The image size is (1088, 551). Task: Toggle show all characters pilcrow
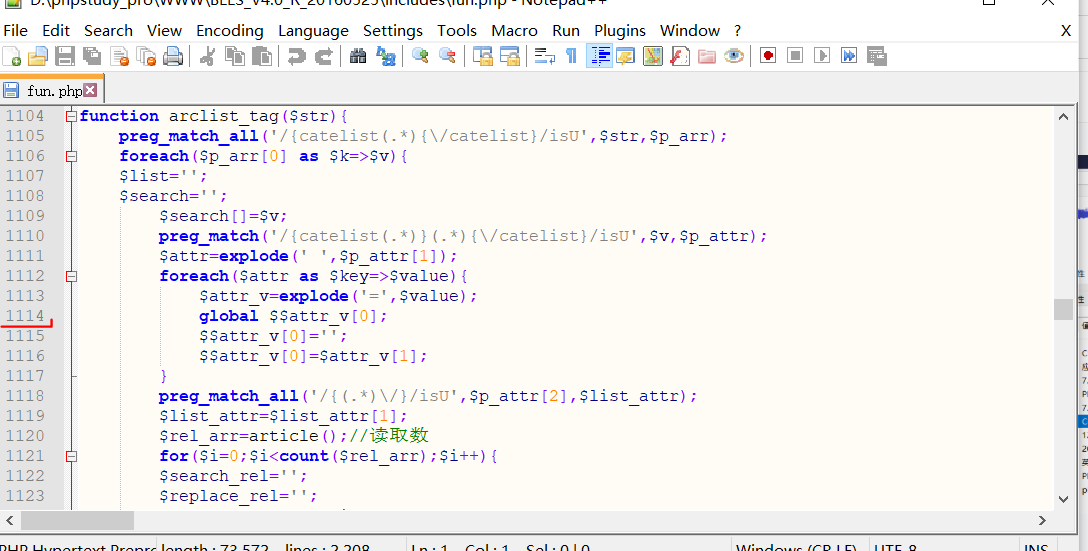tap(571, 56)
